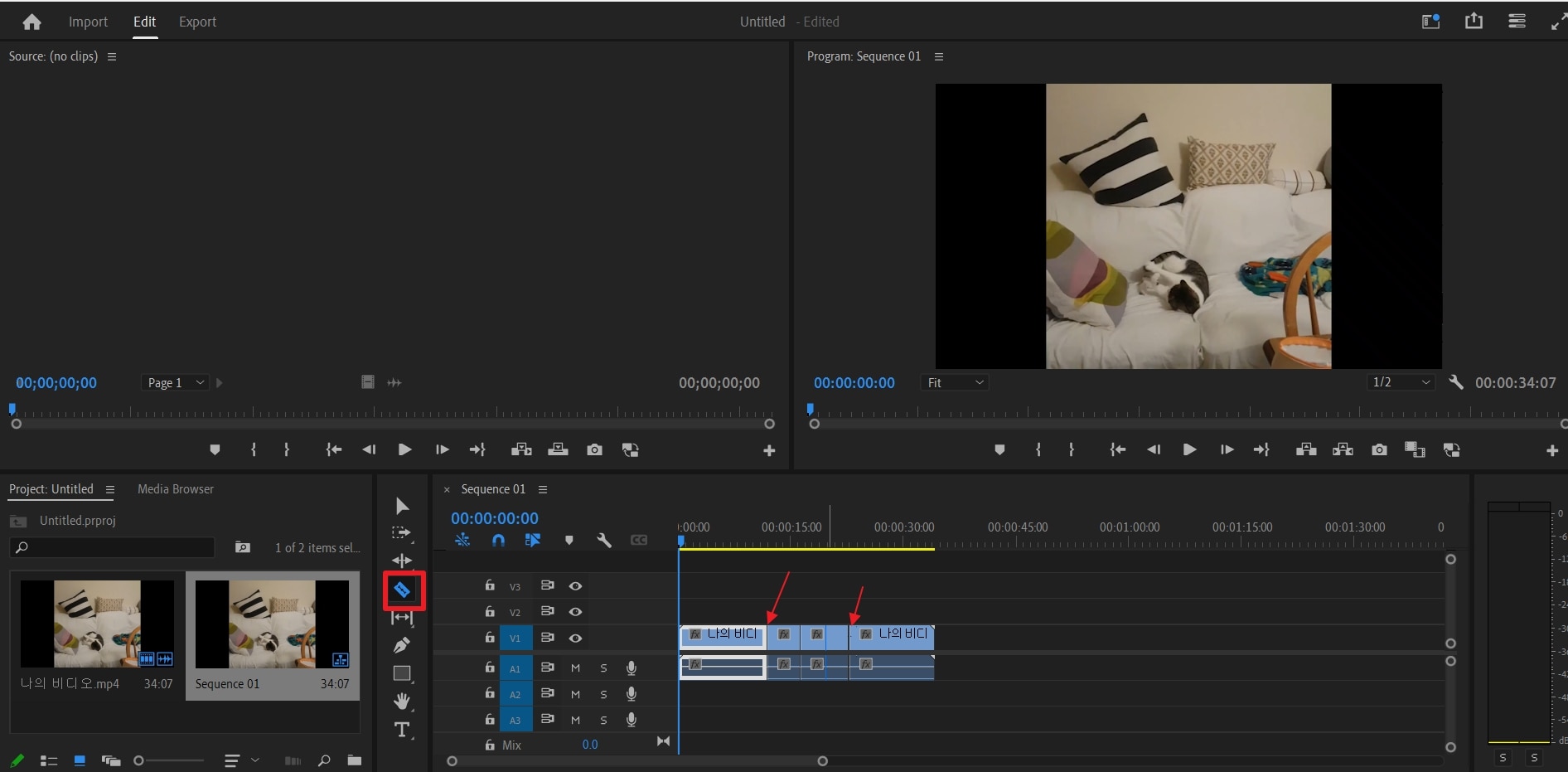The image size is (1568, 772).
Task: Click Extract button in Program monitor
Action: coord(1343,449)
